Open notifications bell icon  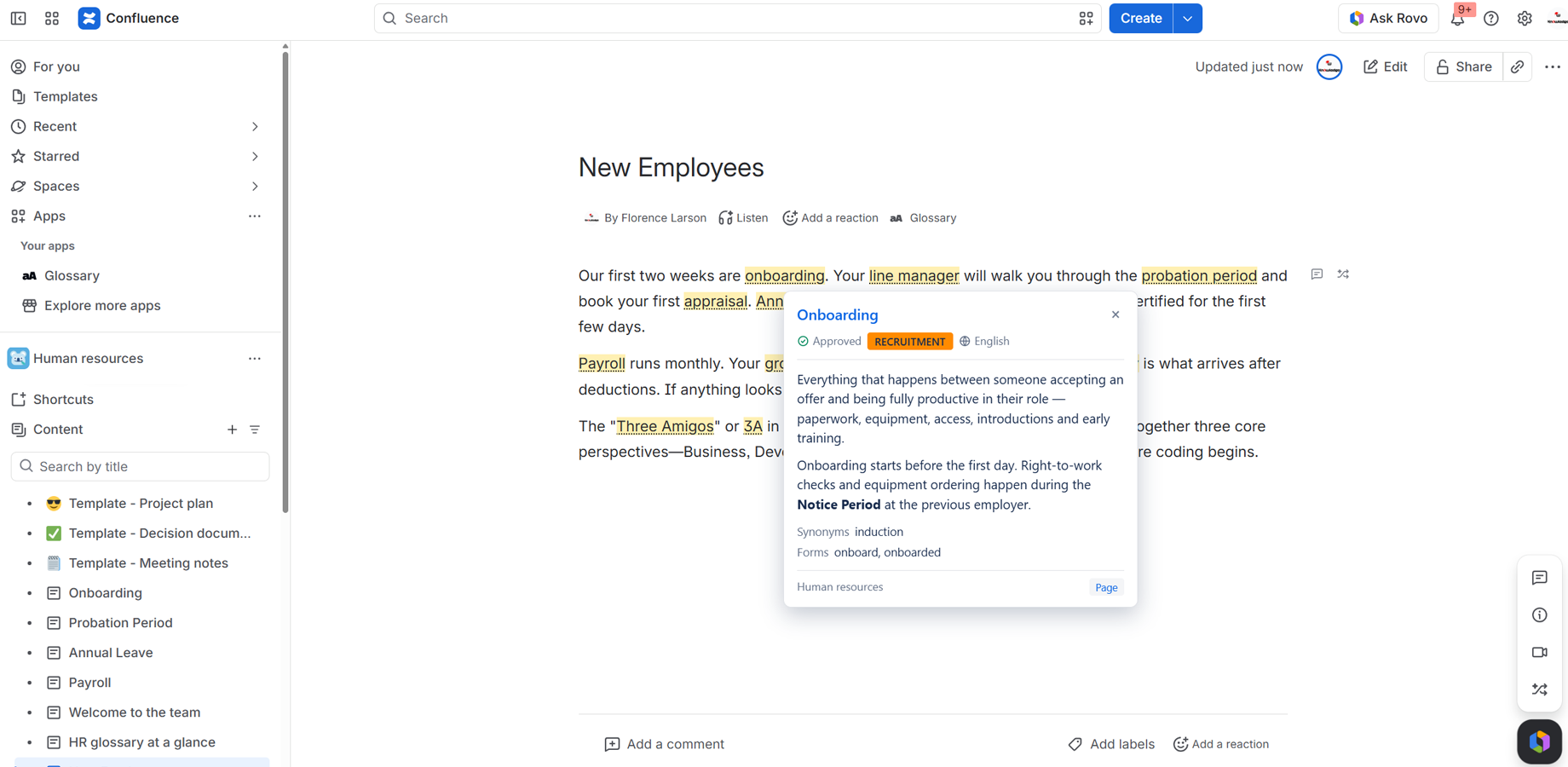pyautogui.click(x=1458, y=19)
